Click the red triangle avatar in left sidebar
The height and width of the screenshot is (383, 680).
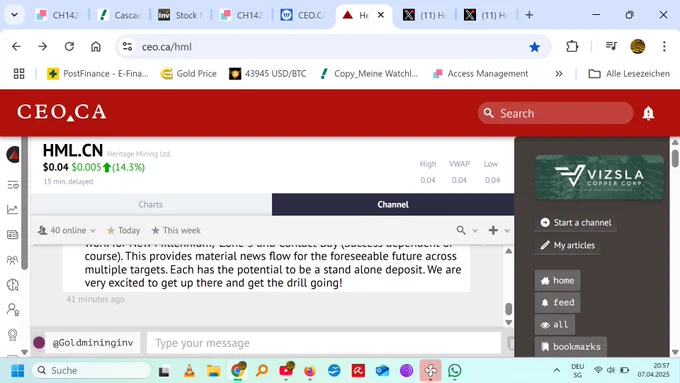tap(13, 154)
